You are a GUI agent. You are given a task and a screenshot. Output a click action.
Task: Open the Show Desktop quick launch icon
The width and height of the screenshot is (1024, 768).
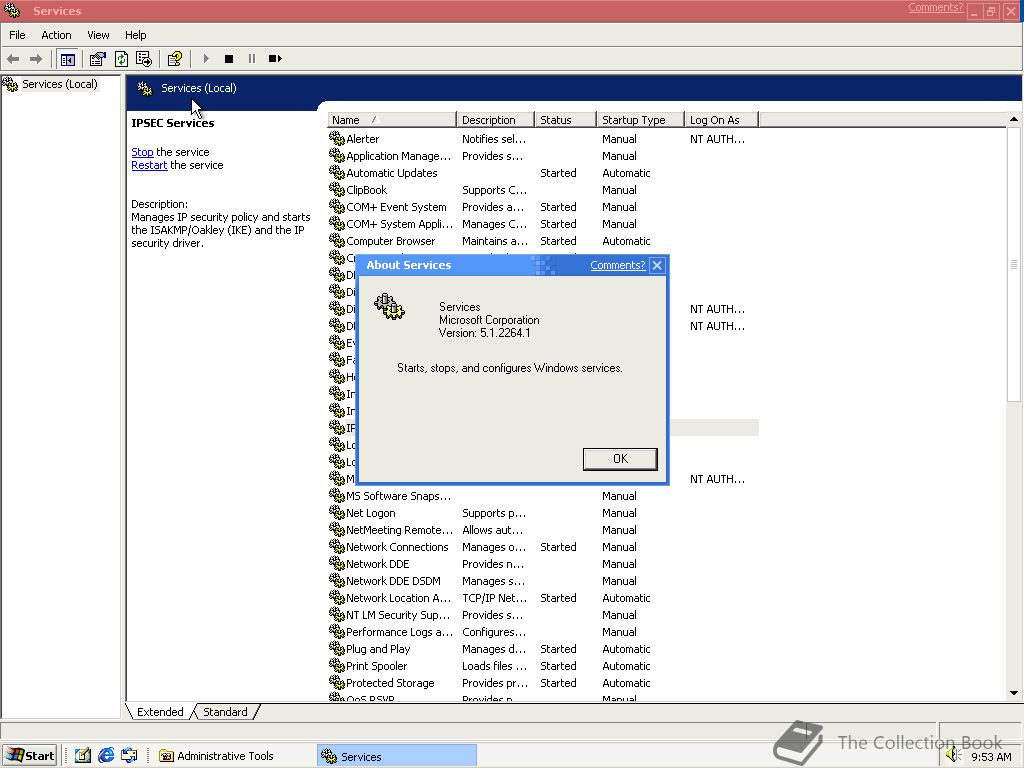point(82,756)
